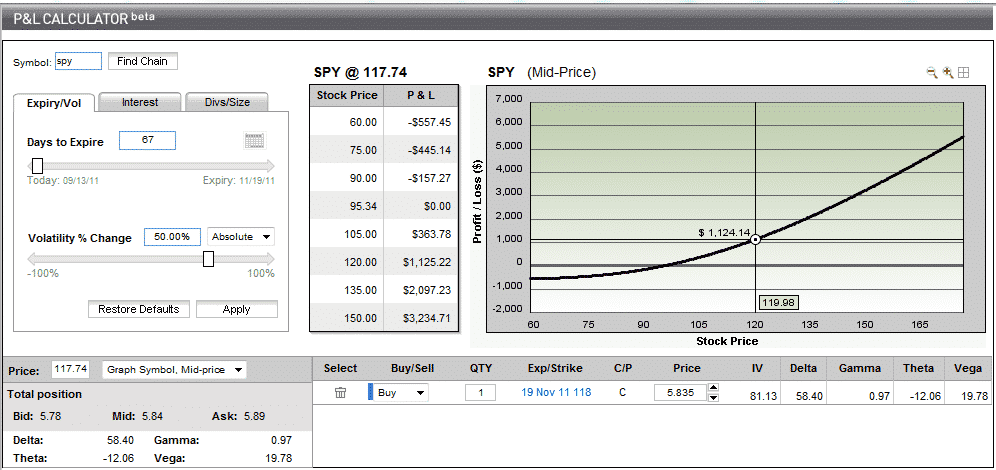Image resolution: width=996 pixels, height=470 pixels.
Task: Click the Theta column header
Action: [917, 368]
